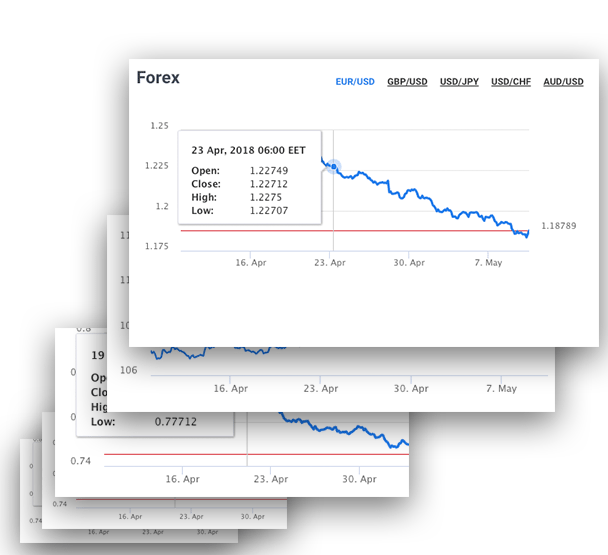Click the 0.74 axis label beside the lower red line
Viewport: 608px width, 555px height.
point(80,461)
